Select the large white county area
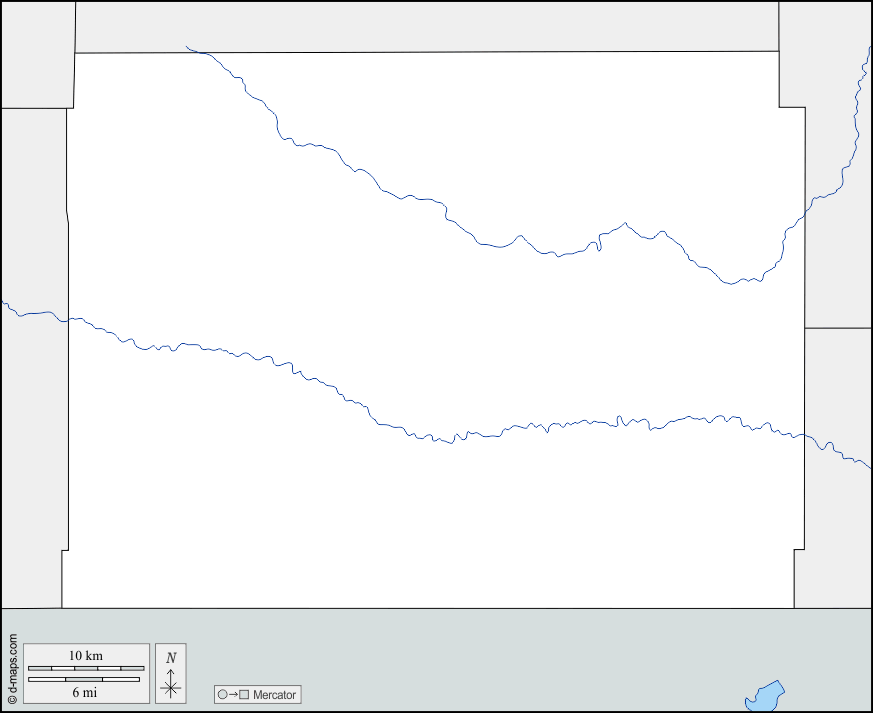This screenshot has width=873, height=713. click(x=430, y=520)
